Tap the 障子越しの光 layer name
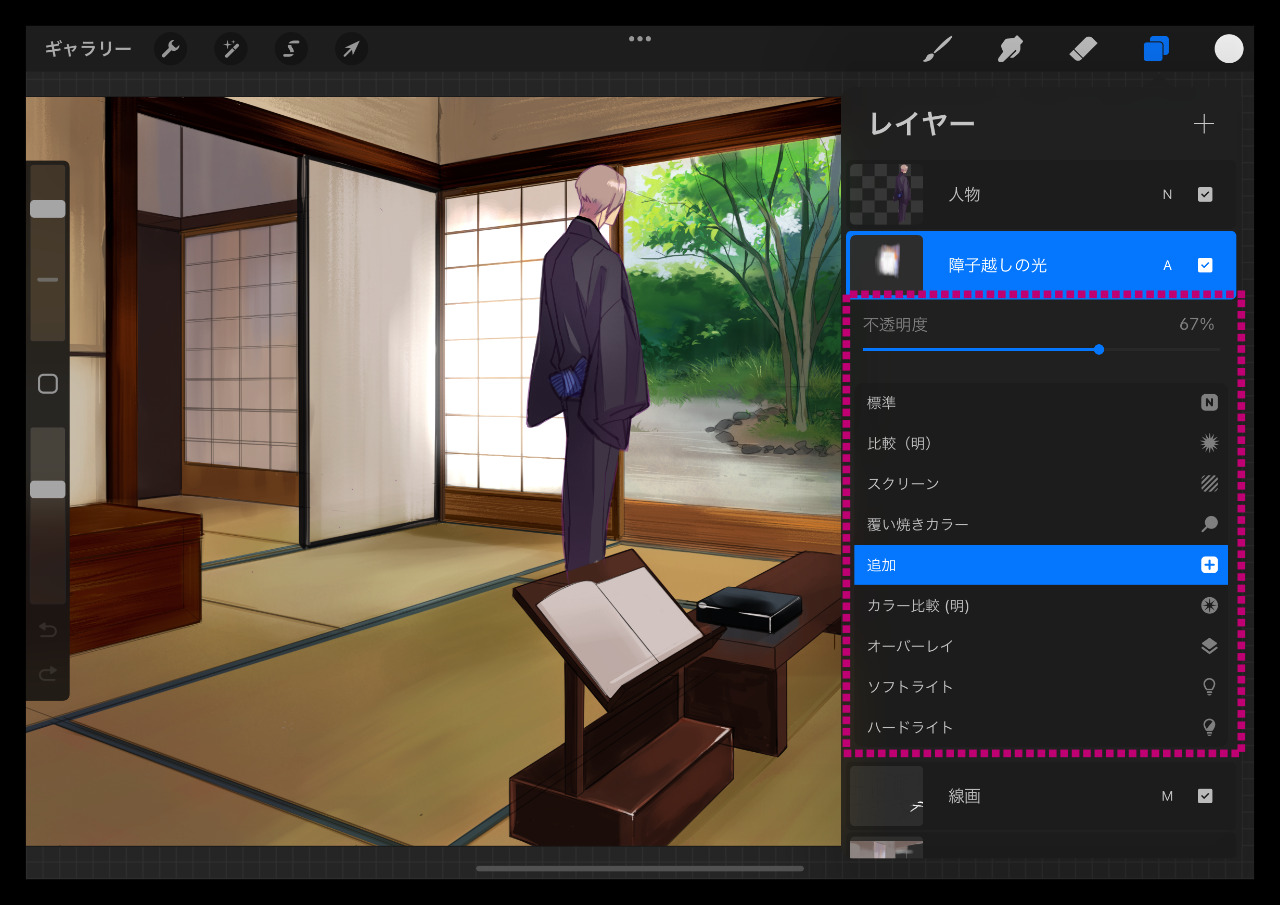Screen dimensions: 1280x905 pos(998,265)
